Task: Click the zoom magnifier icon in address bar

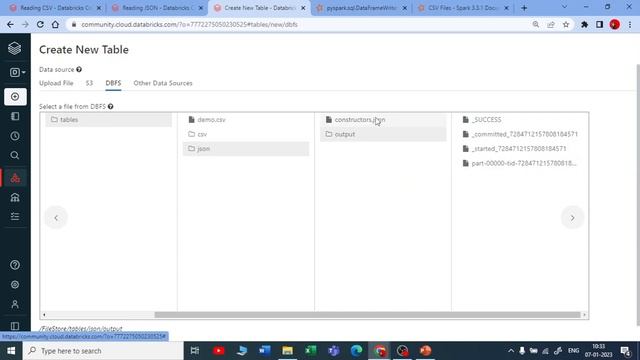Action: [536, 24]
